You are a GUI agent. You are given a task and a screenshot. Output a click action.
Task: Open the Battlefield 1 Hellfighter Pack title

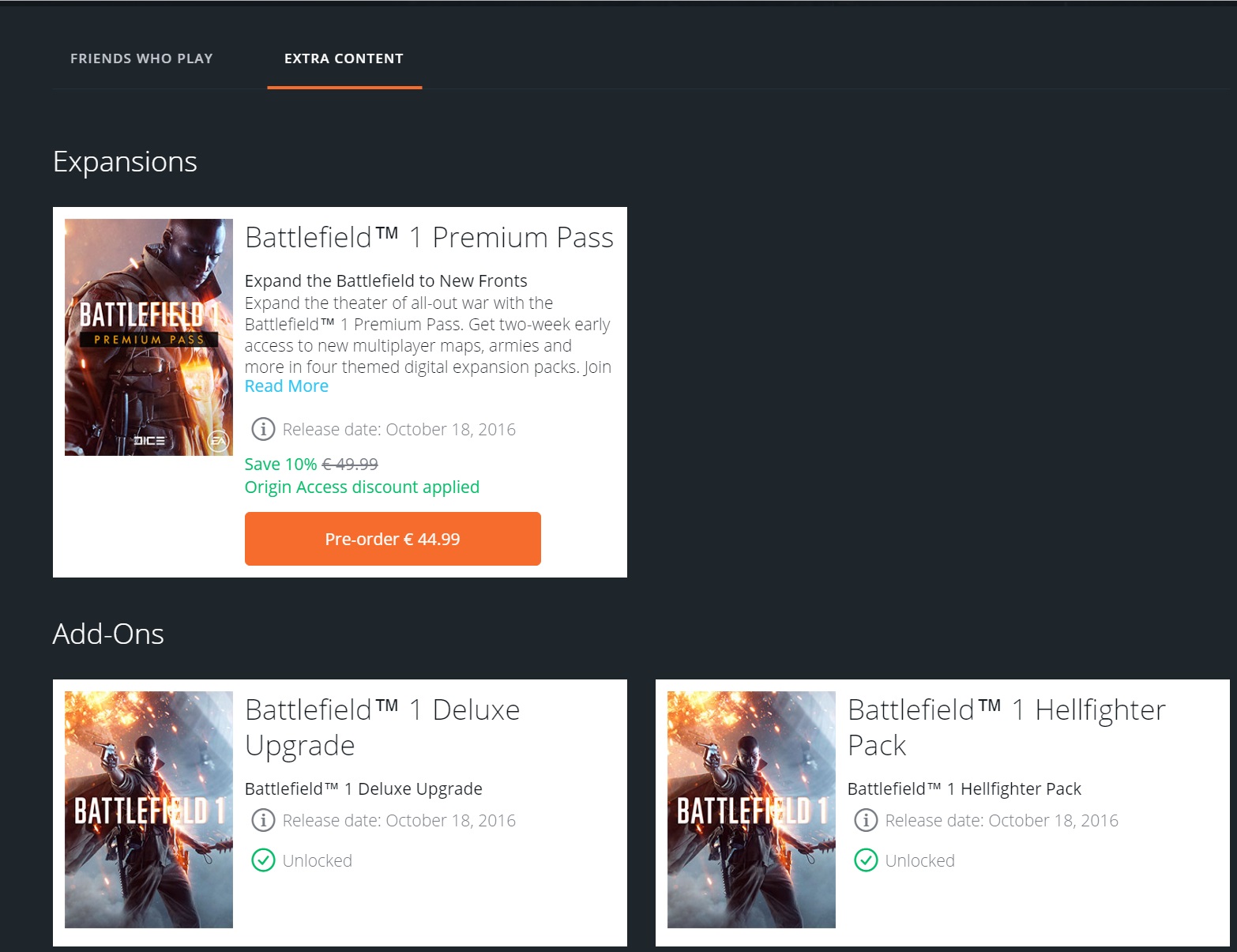point(1006,728)
